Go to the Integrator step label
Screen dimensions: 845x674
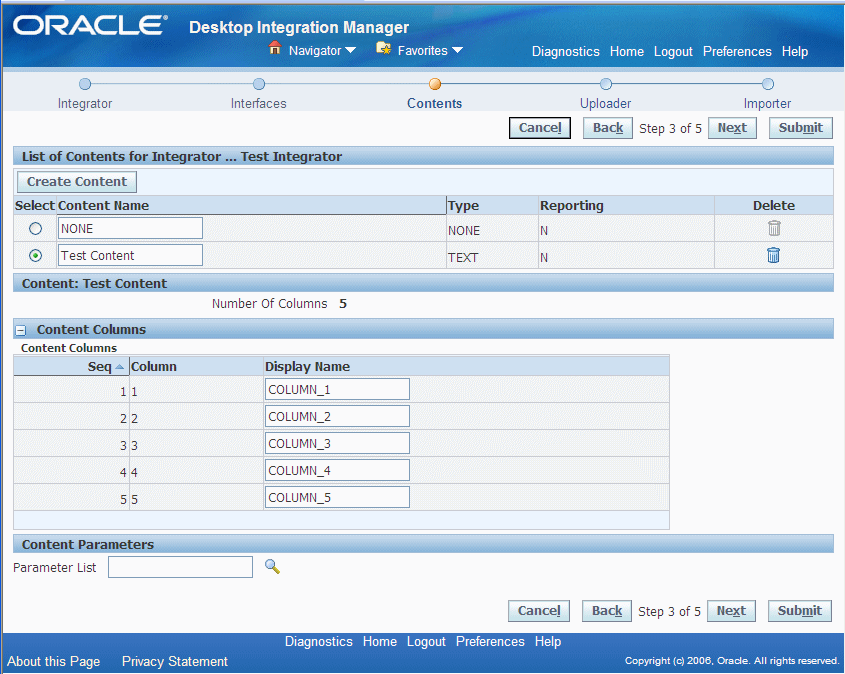coord(85,103)
